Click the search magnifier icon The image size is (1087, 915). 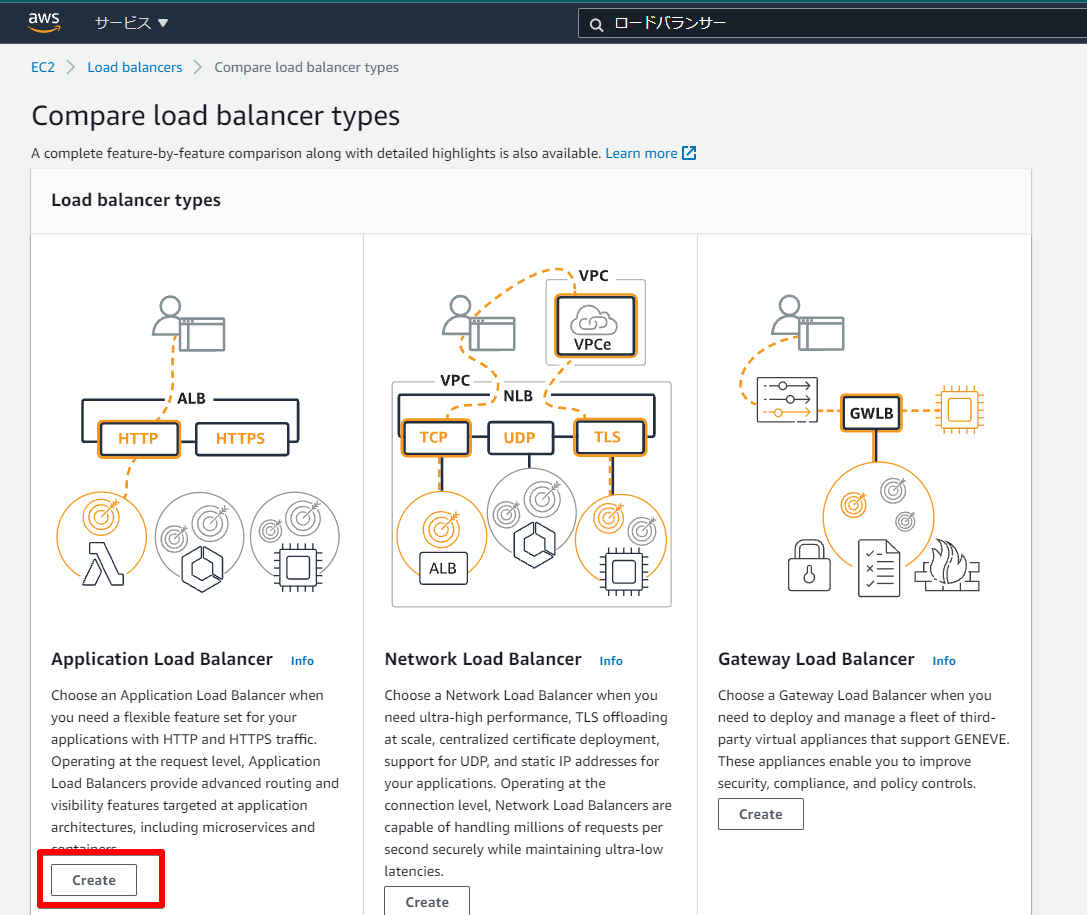596,25
